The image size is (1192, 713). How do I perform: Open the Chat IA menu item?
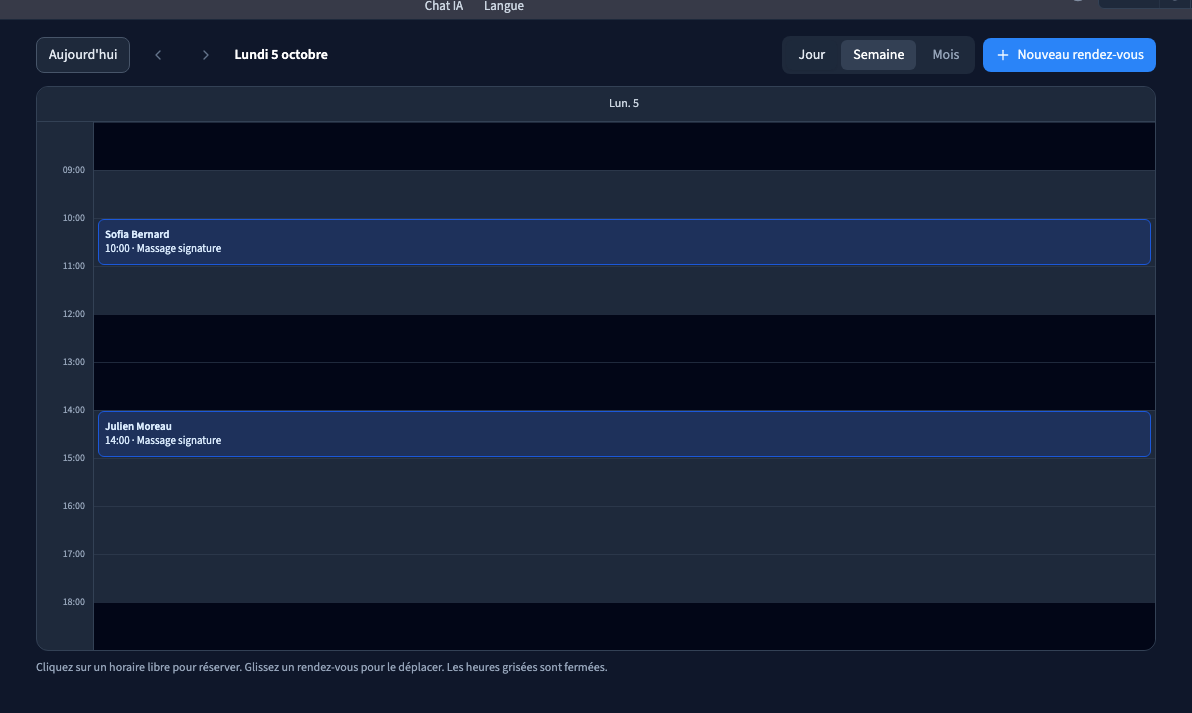[x=444, y=6]
